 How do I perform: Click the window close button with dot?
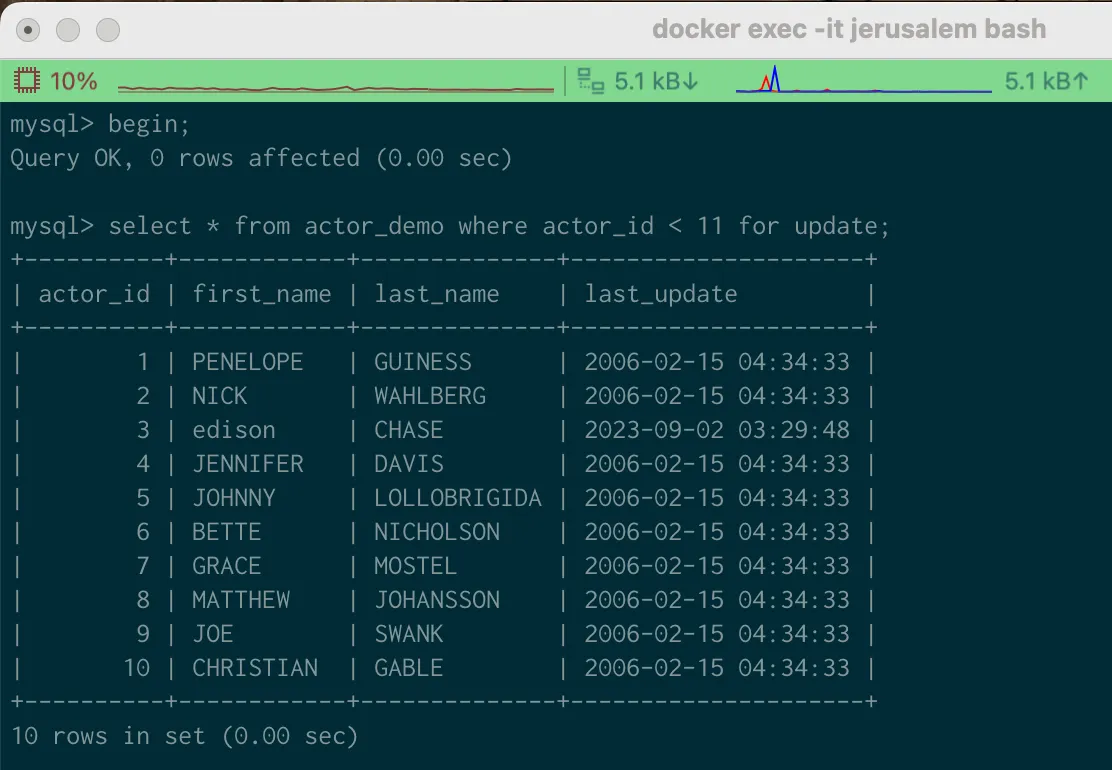28,30
